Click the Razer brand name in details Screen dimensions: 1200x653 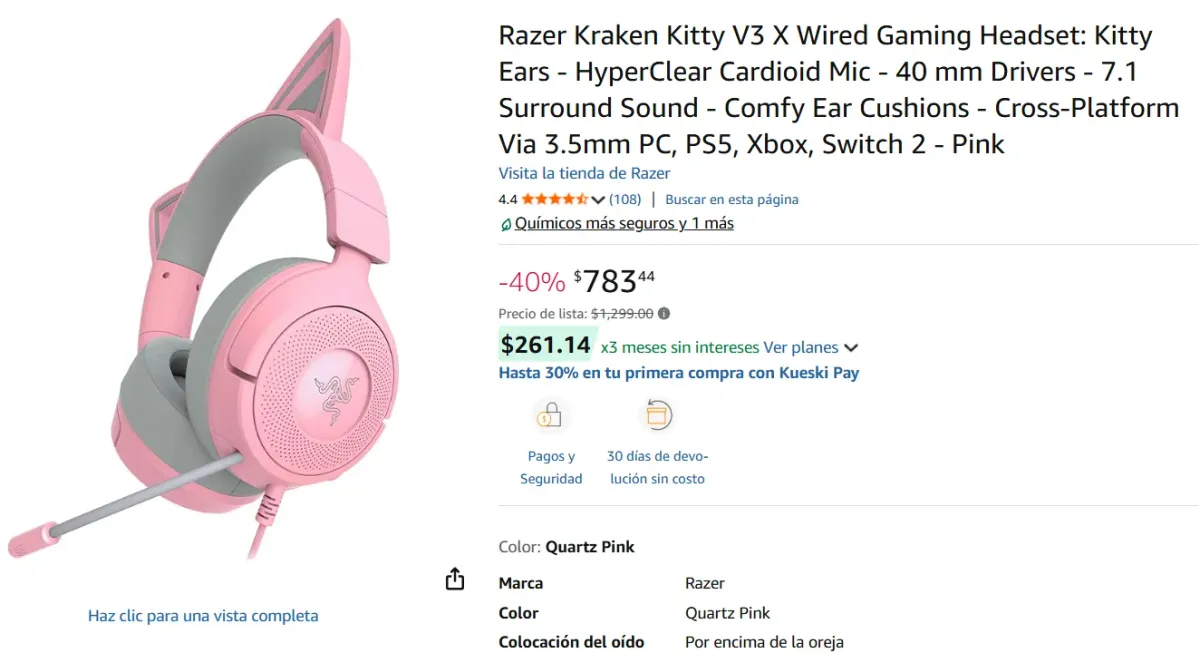point(704,582)
